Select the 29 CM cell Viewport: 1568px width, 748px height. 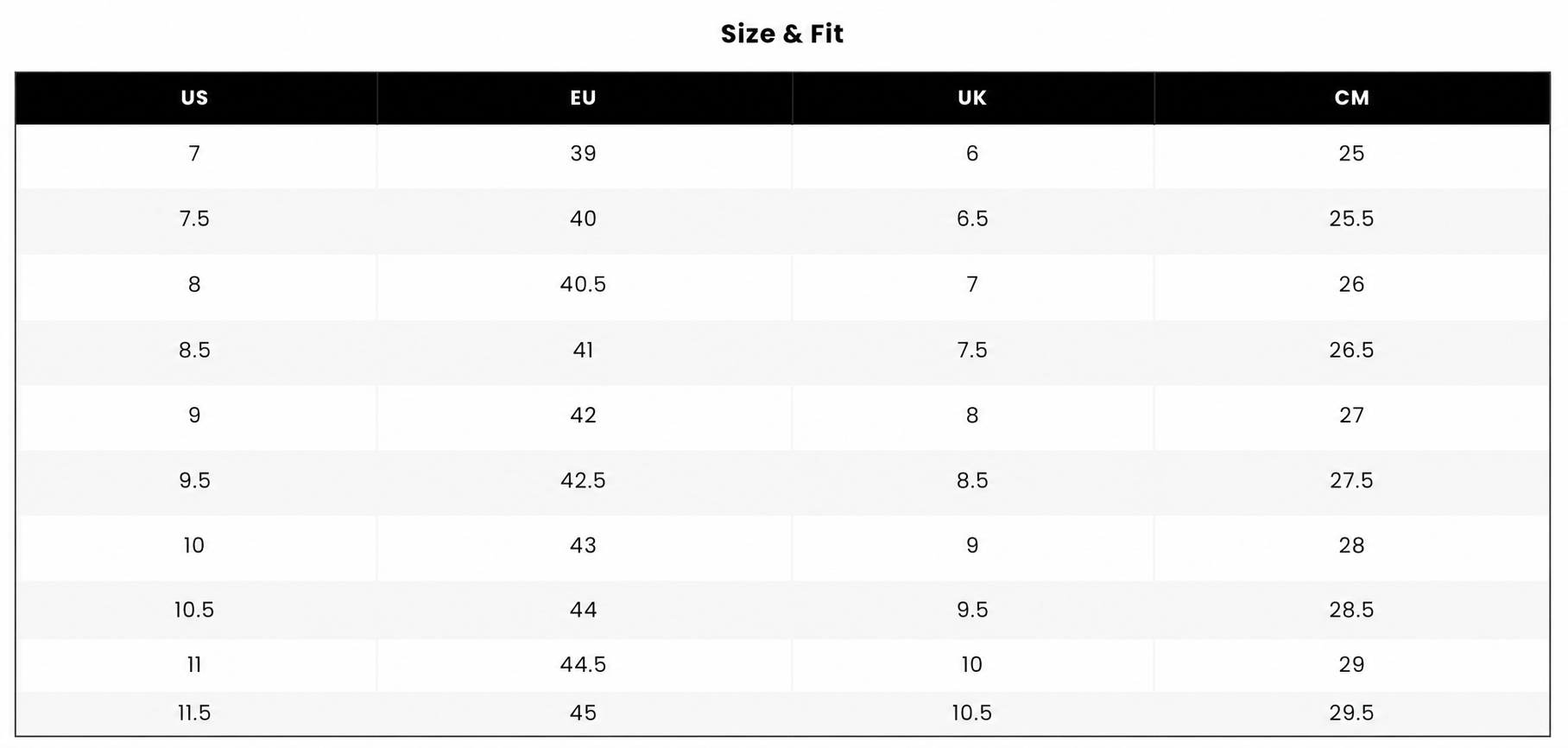(x=1352, y=665)
